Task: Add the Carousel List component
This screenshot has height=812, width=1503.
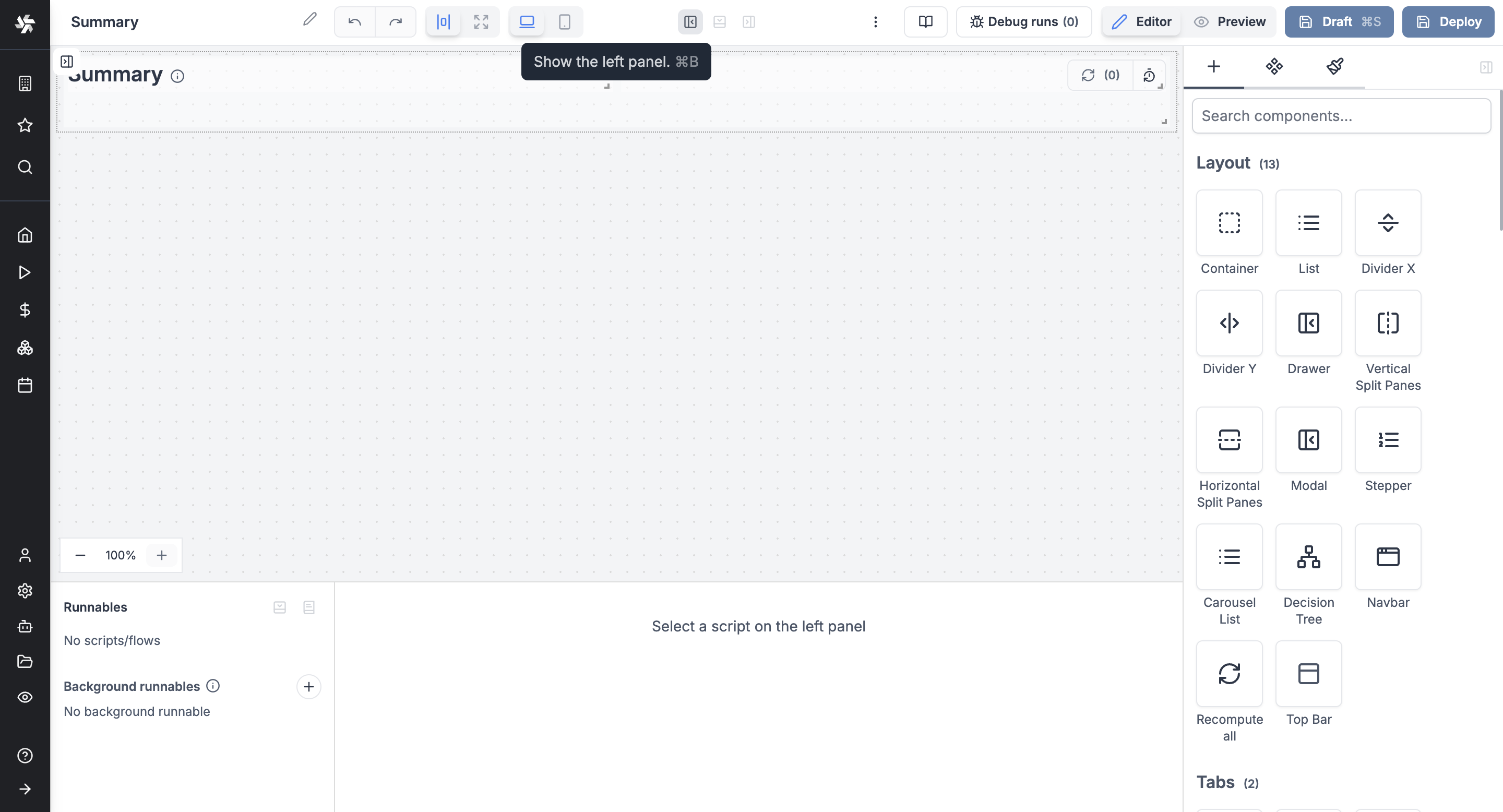Action: 1229,557
